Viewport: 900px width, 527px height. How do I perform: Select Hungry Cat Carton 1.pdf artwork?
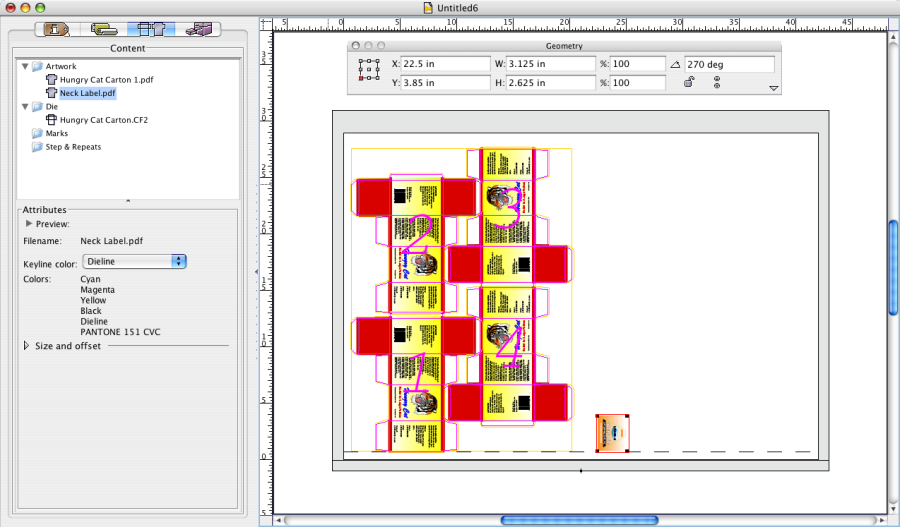(x=106, y=80)
